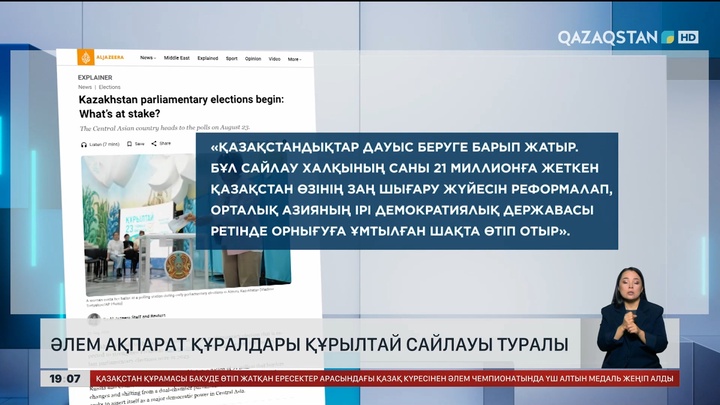Click the article headline about Kazakhstan elections
Viewport: 720px width, 405px height.
(181, 107)
